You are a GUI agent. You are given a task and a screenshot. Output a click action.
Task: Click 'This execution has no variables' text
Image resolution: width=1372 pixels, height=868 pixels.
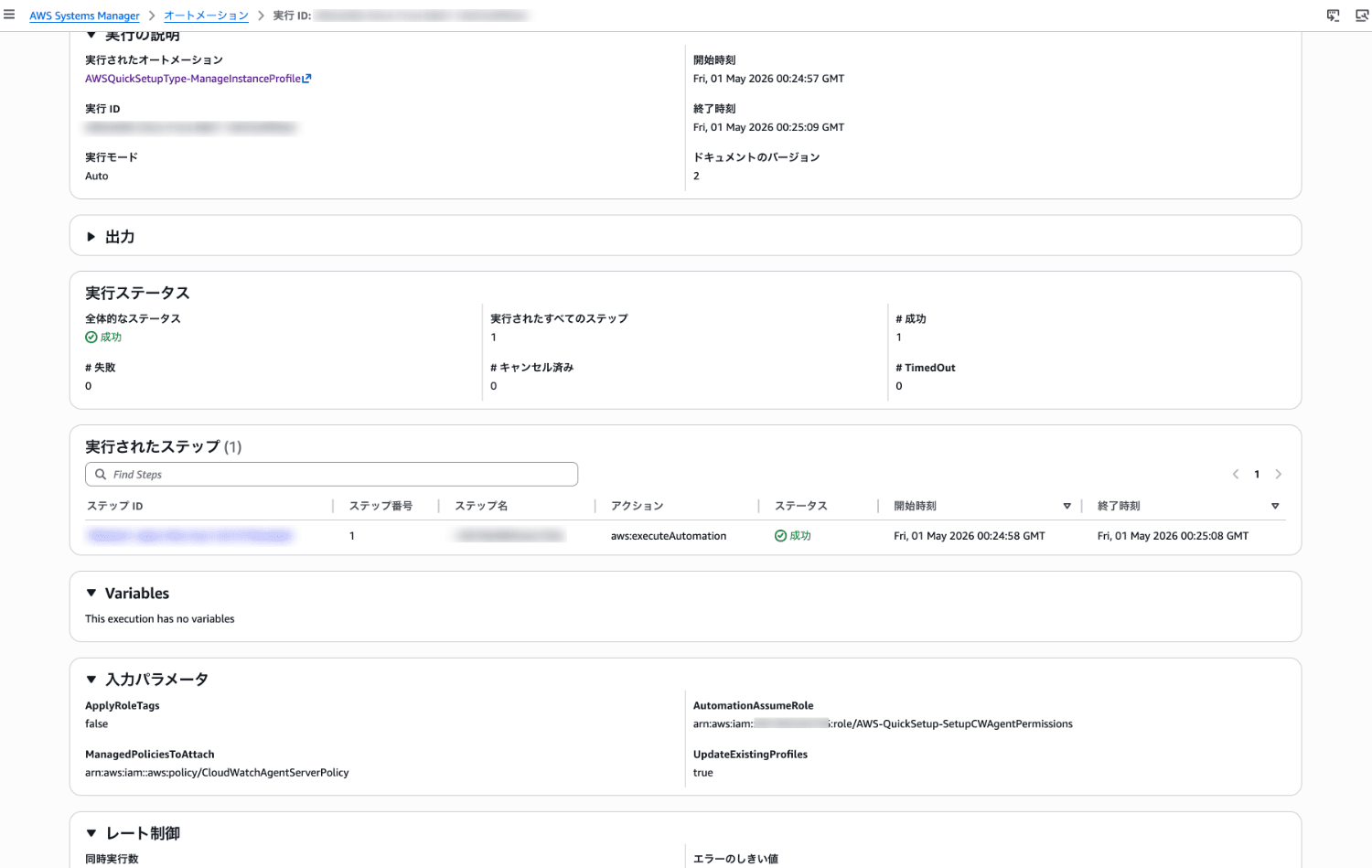point(160,619)
